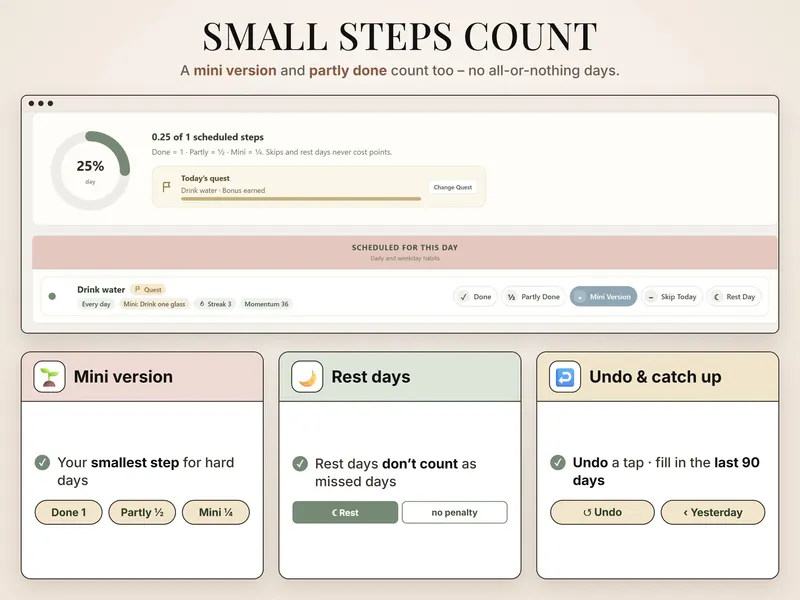This screenshot has height=600, width=800.
Task: Click the Mini ¼ pill
Action: tap(216, 512)
